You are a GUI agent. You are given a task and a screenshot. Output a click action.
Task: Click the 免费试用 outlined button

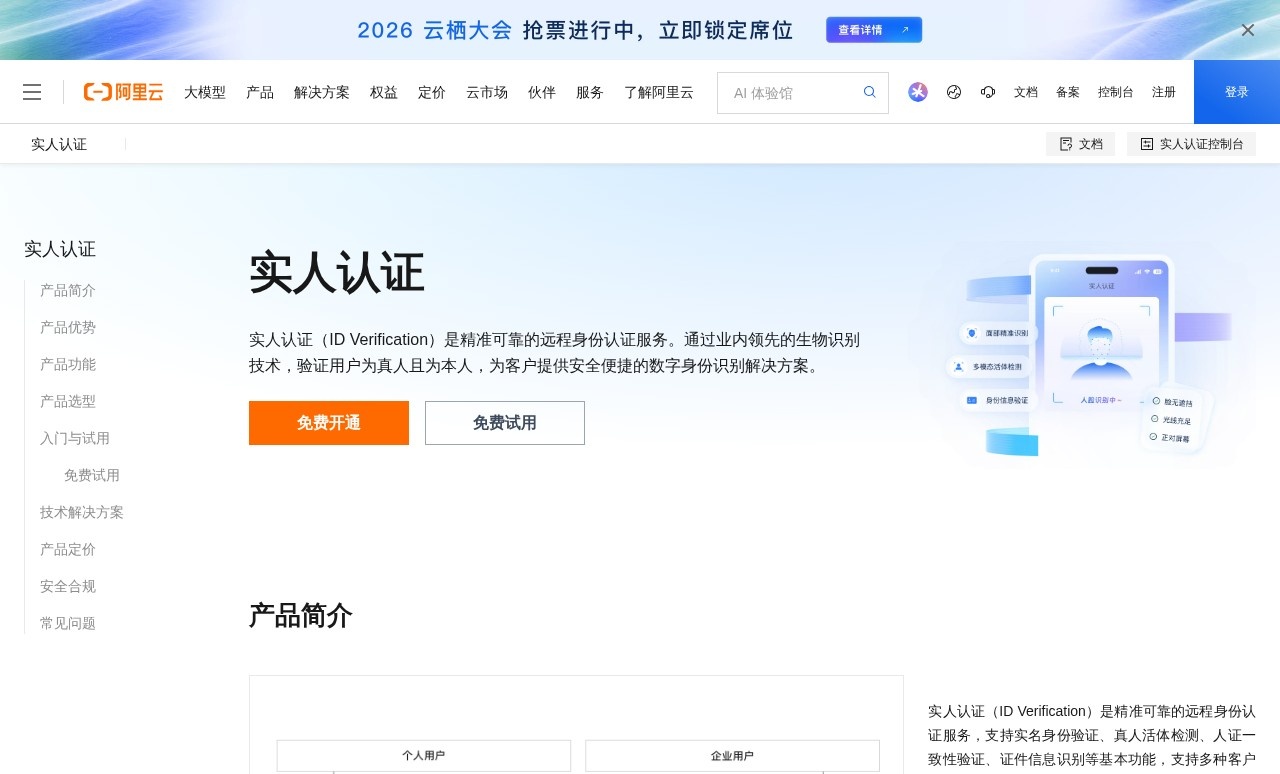505,423
